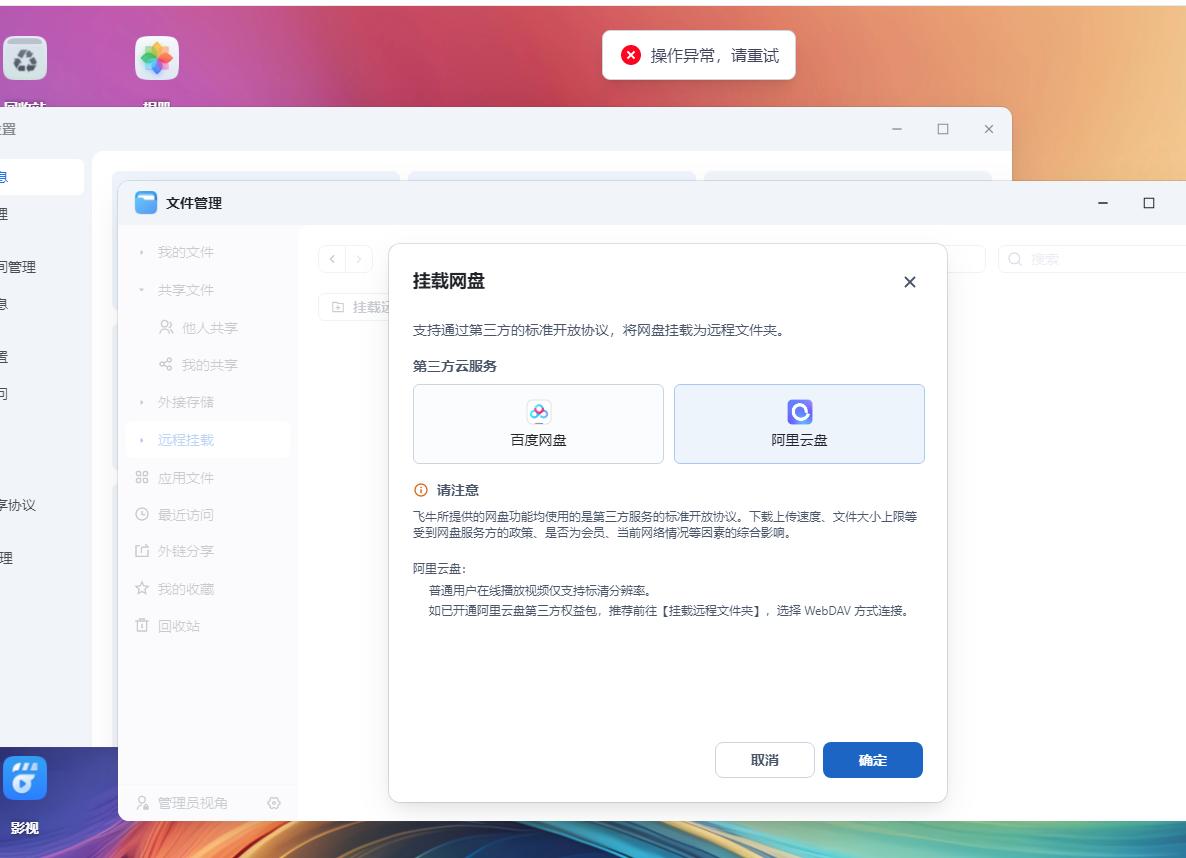The width and height of the screenshot is (1186, 858).
Task: Minimize the settings window behind
Action: tap(897, 129)
